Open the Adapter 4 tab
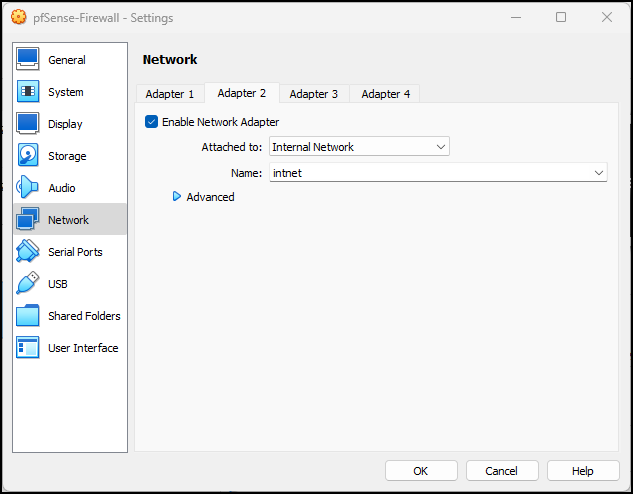This screenshot has height=494, width=633. (x=386, y=94)
